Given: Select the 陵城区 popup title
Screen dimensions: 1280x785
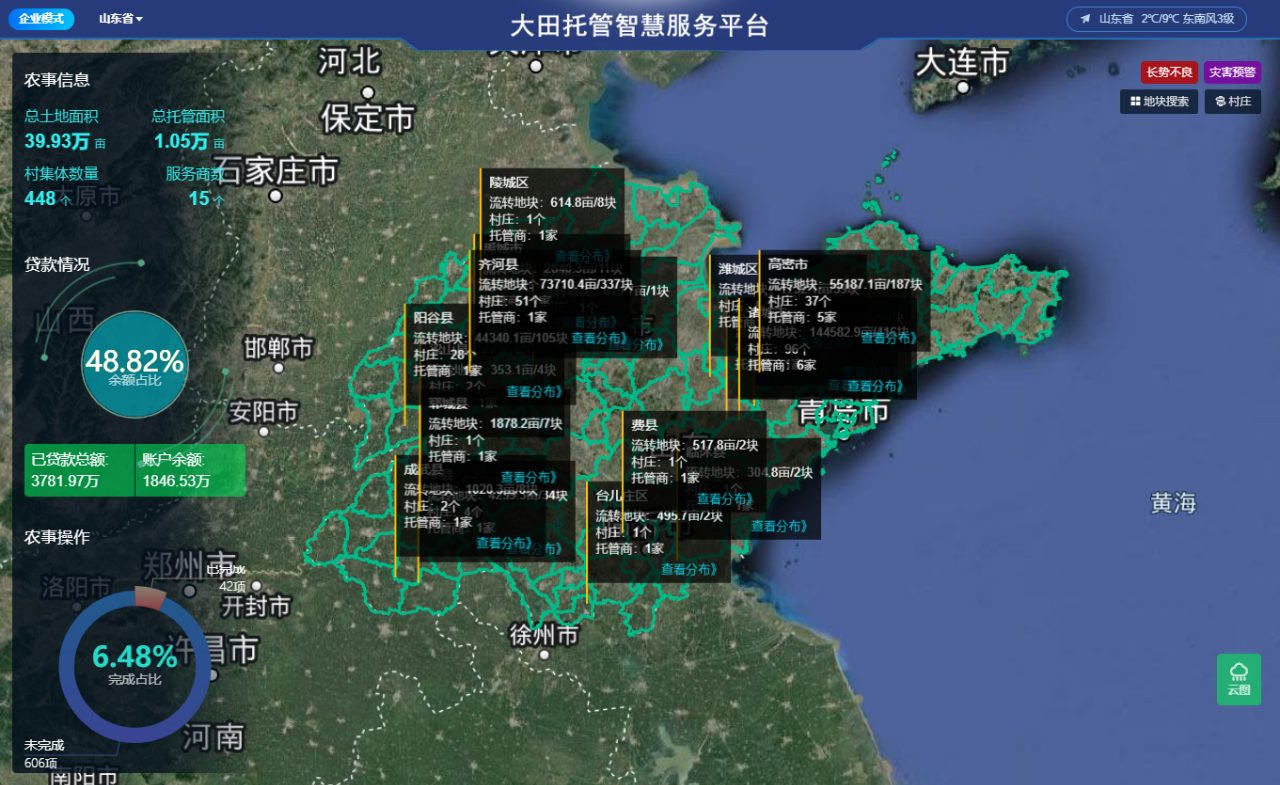Looking at the screenshot, I should click(509, 182).
